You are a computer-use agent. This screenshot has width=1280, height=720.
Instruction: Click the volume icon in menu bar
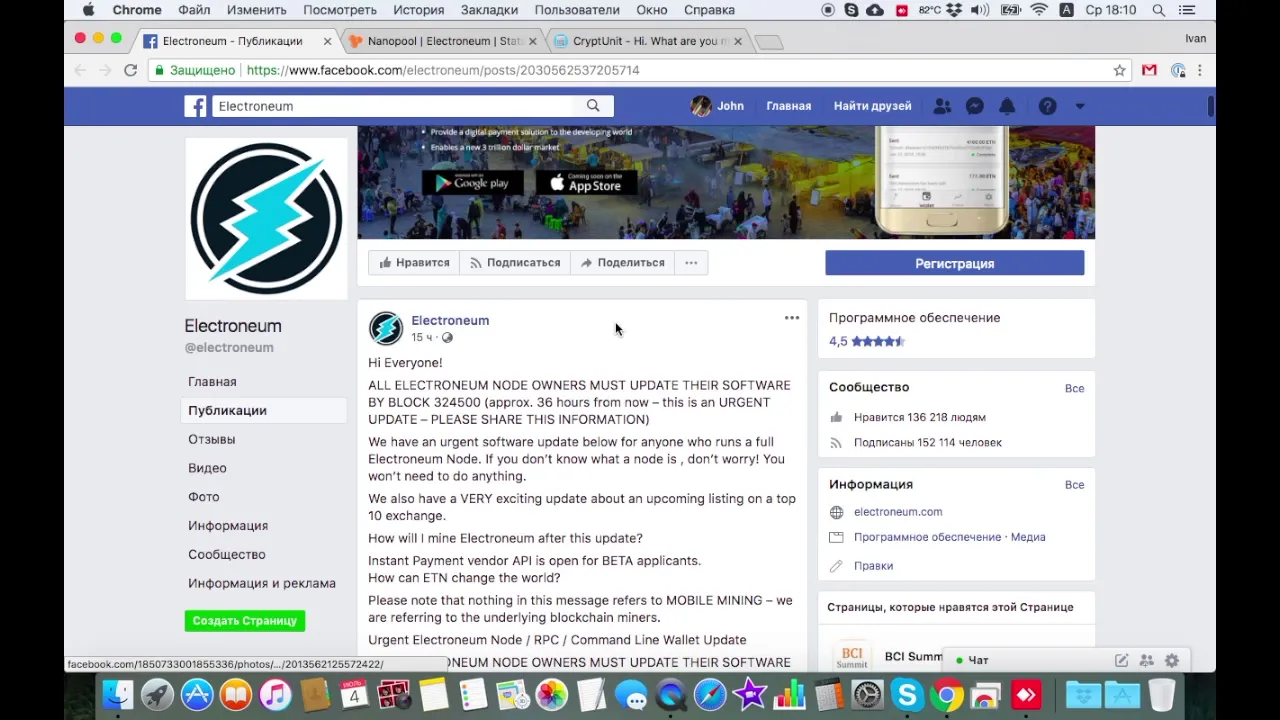980,10
